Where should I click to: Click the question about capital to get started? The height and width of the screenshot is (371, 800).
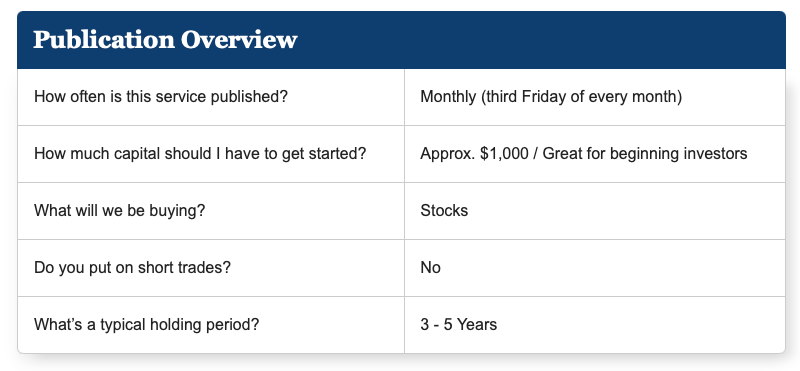[200, 154]
